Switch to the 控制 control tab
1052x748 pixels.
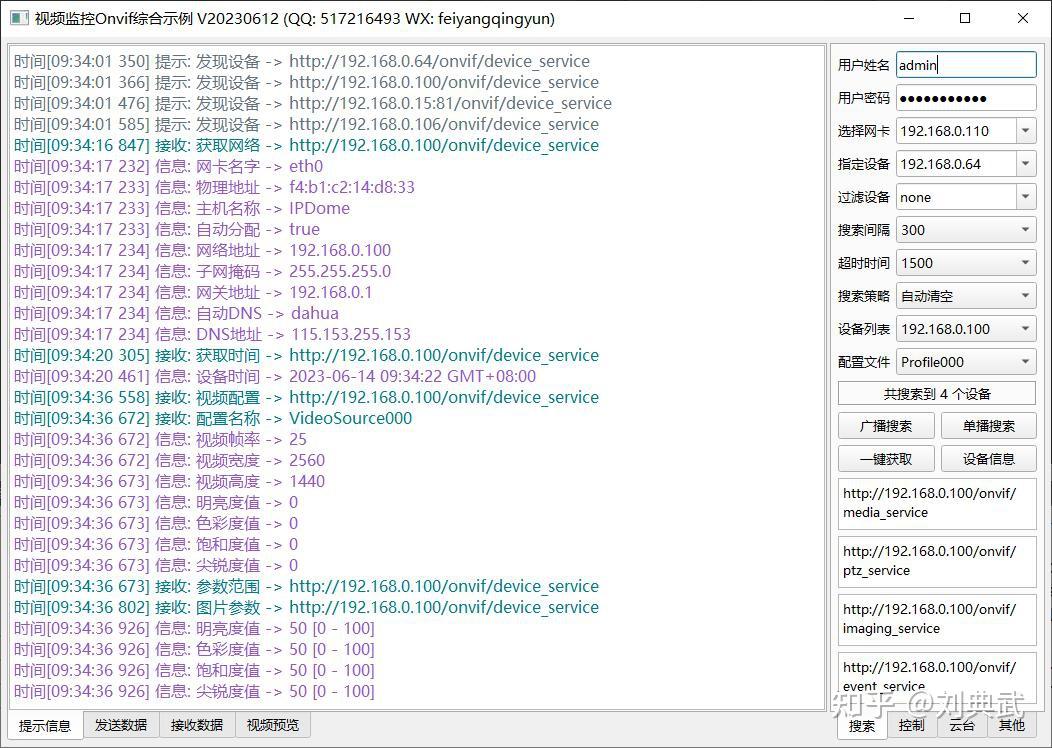pyautogui.click(x=911, y=725)
